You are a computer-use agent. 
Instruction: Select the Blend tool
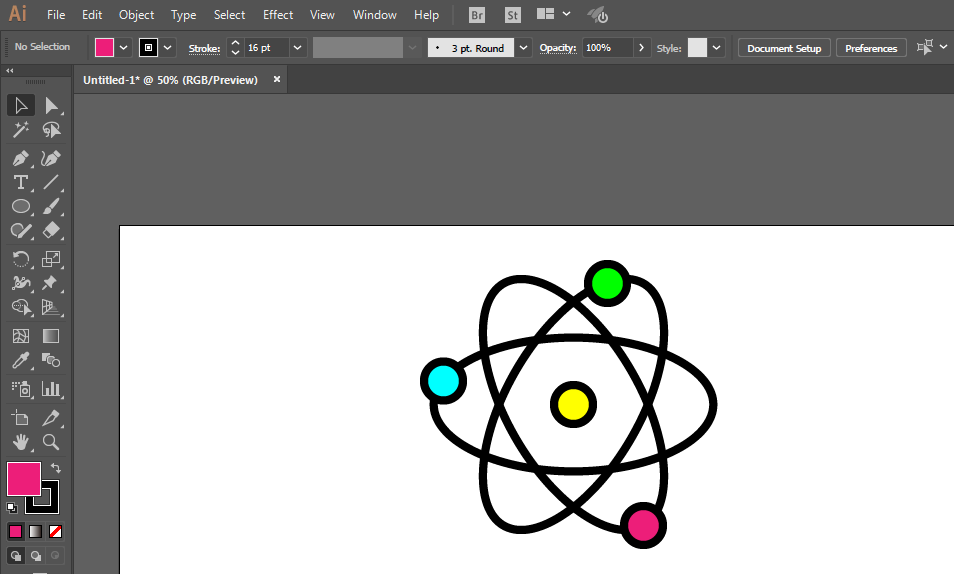(51, 360)
